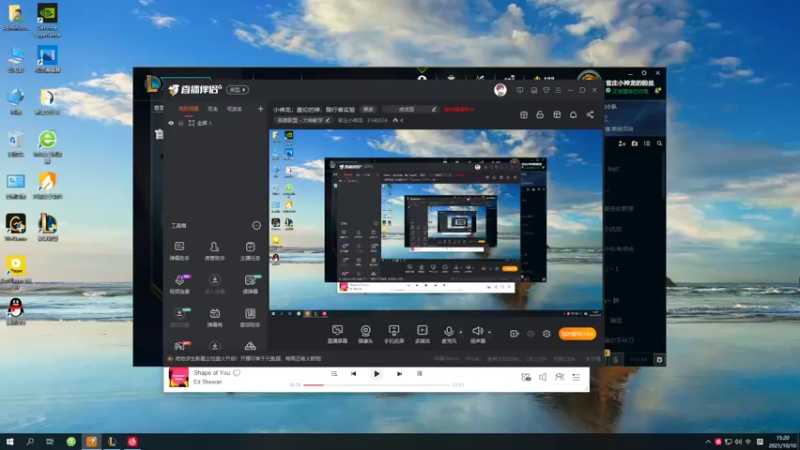This screenshot has height=450, width=800.
Task: Open the mode switch pill beside app logo
Action: [x=238, y=90]
